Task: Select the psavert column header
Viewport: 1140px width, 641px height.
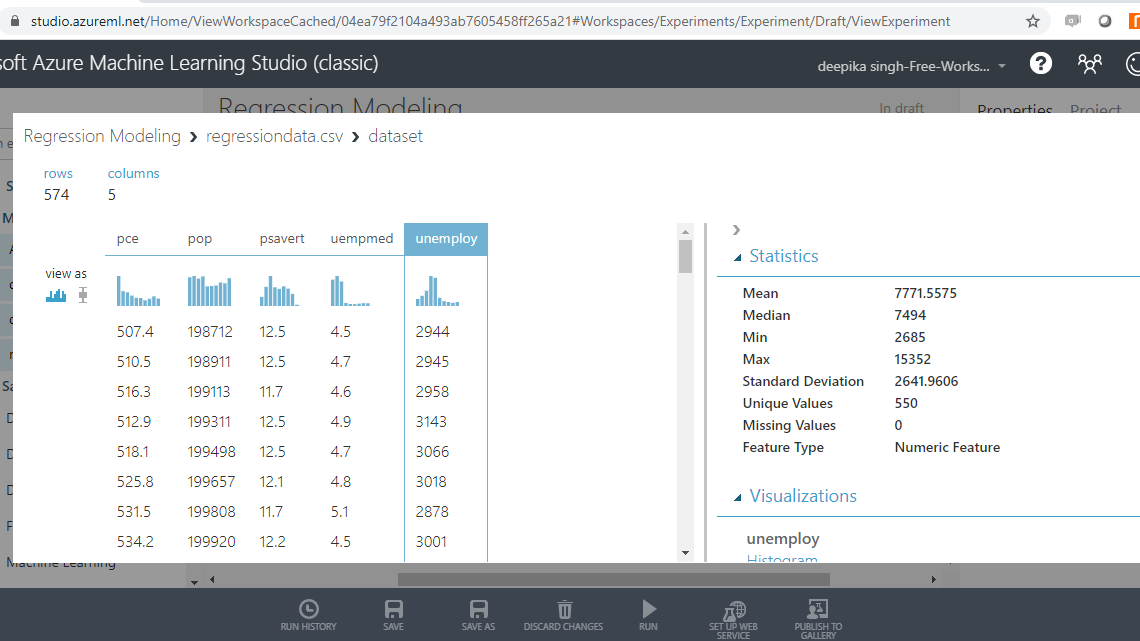Action: click(x=282, y=238)
